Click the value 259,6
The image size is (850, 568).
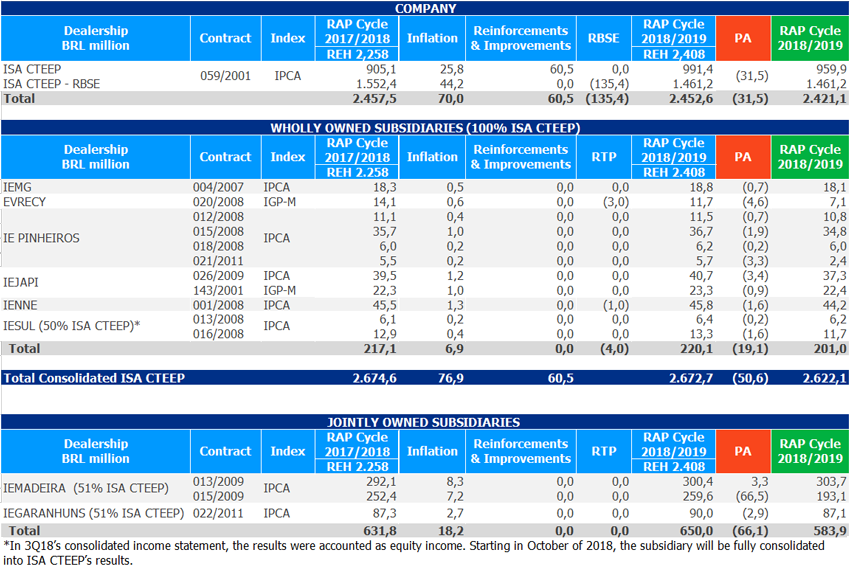coord(698,496)
